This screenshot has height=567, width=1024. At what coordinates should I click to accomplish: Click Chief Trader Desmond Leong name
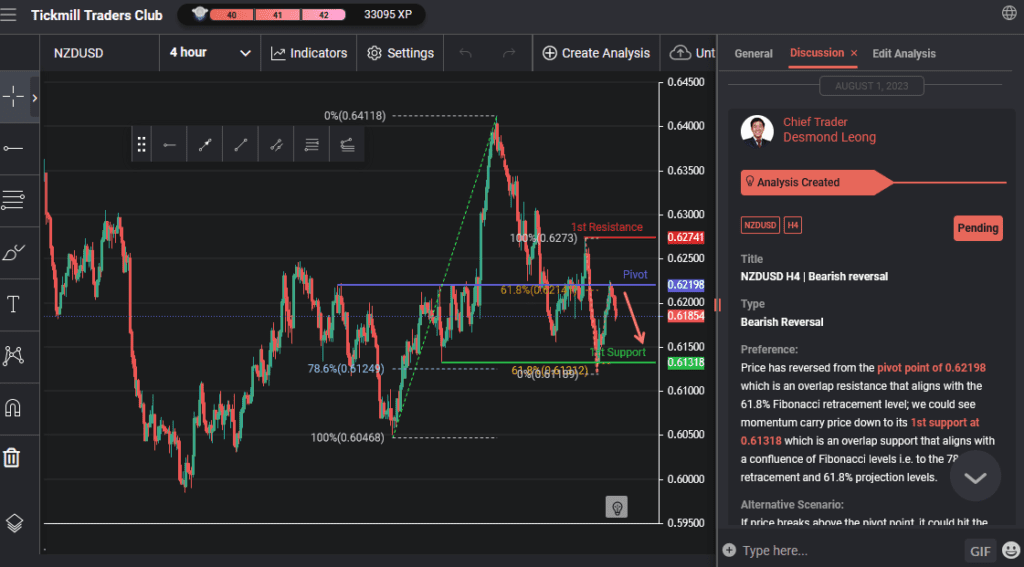[x=829, y=130]
